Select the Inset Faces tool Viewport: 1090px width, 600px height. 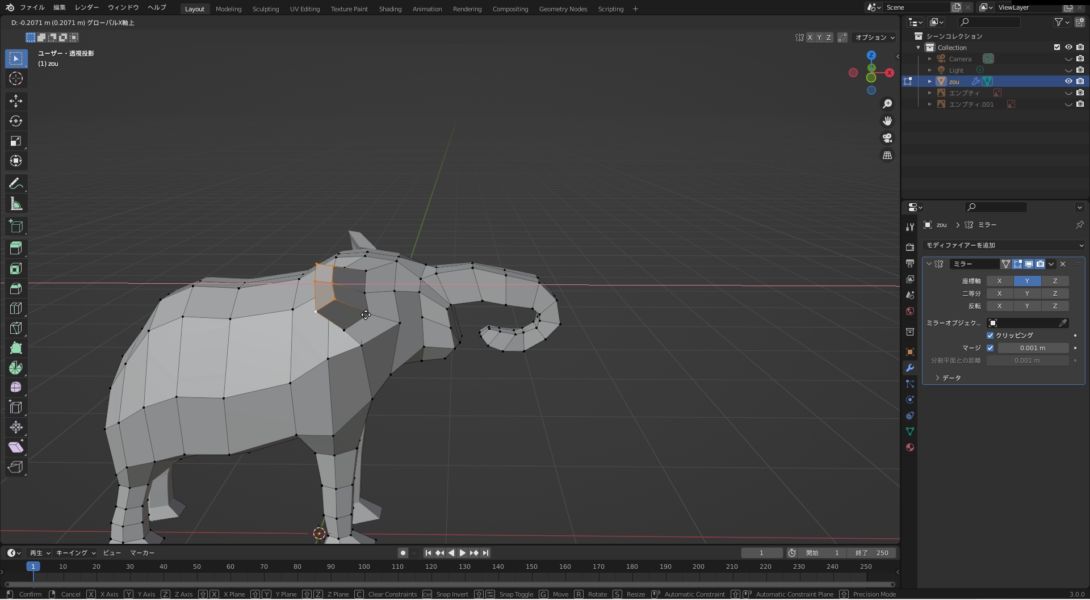(15, 268)
